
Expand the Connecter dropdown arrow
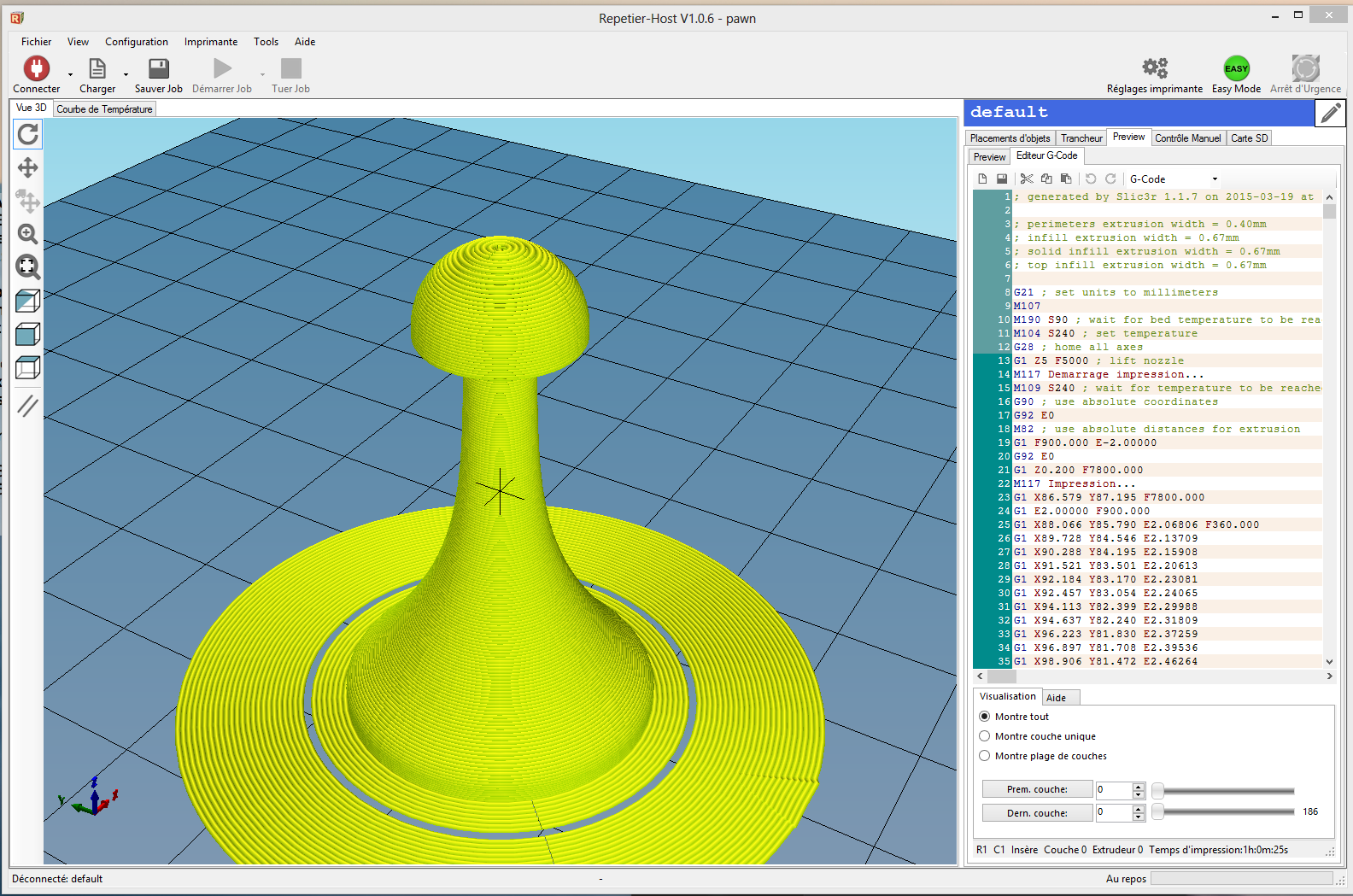70,74
